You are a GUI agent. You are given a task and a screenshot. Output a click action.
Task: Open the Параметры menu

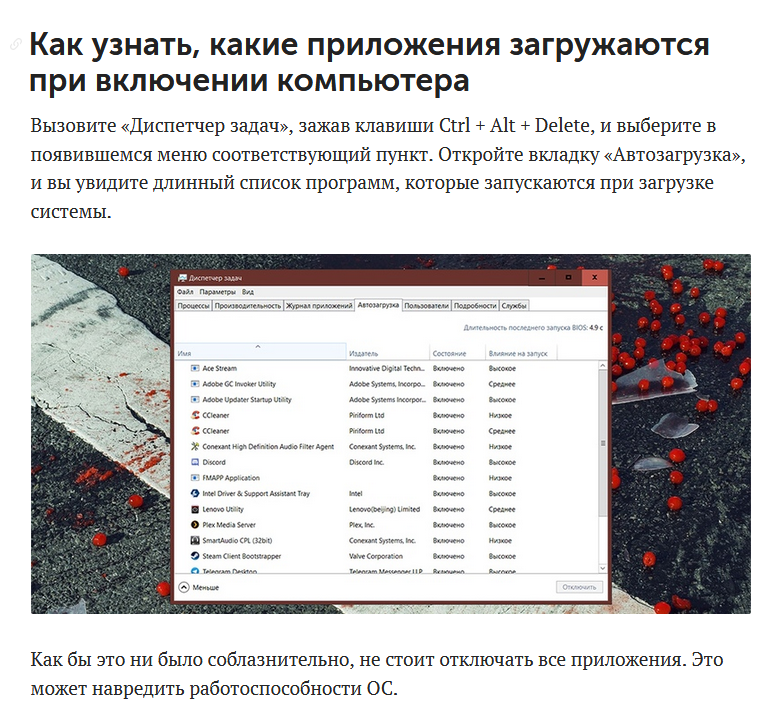pyautogui.click(x=217, y=291)
